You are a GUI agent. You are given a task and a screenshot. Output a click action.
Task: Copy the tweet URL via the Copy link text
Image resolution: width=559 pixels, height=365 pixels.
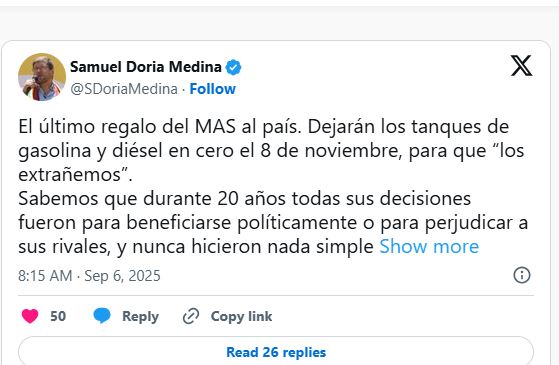pyautogui.click(x=241, y=317)
